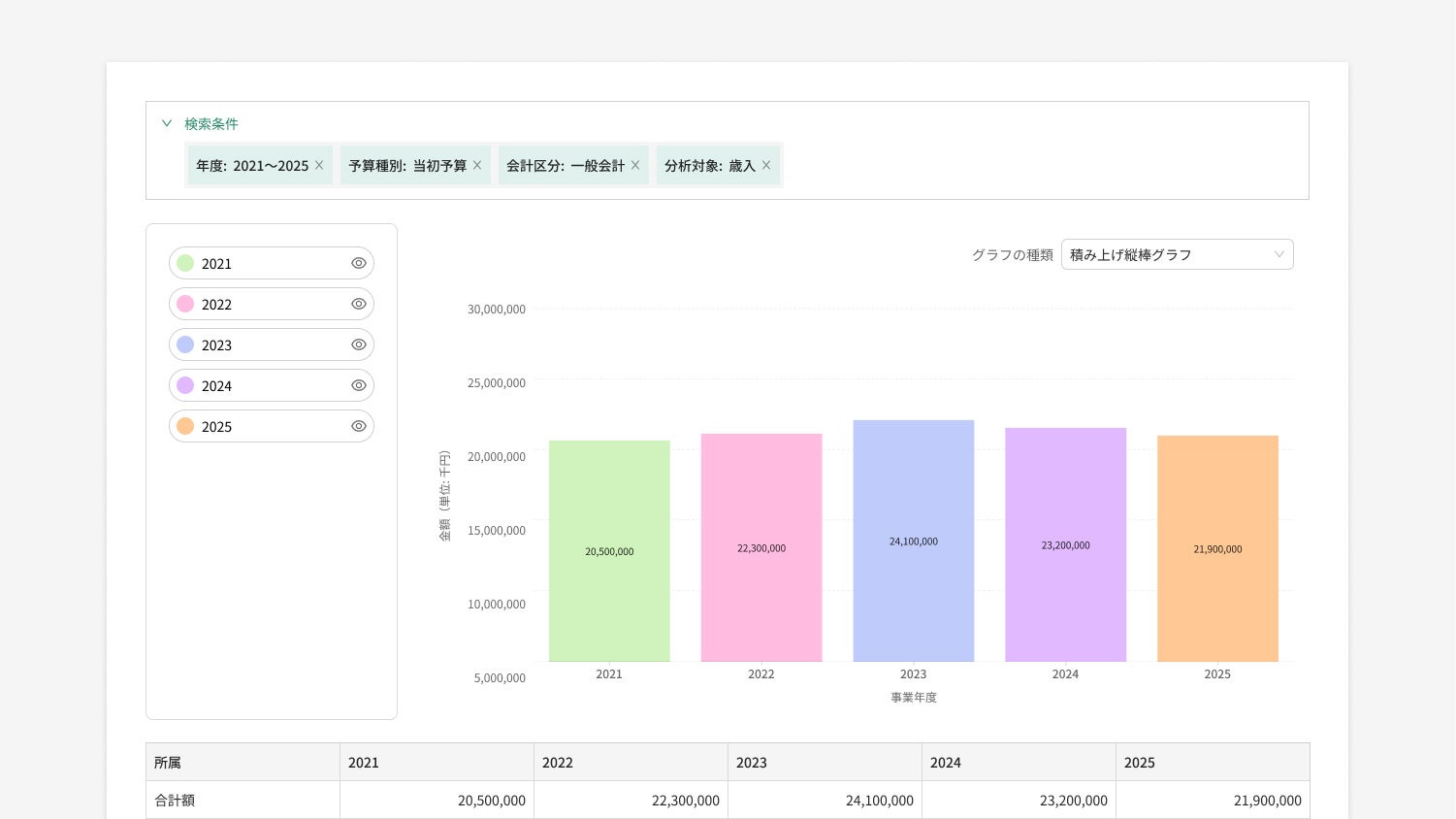1456x819 pixels.
Task: Click the dropdown arrow beside 積み上げ縦棒グラフ
Action: 1278,254
